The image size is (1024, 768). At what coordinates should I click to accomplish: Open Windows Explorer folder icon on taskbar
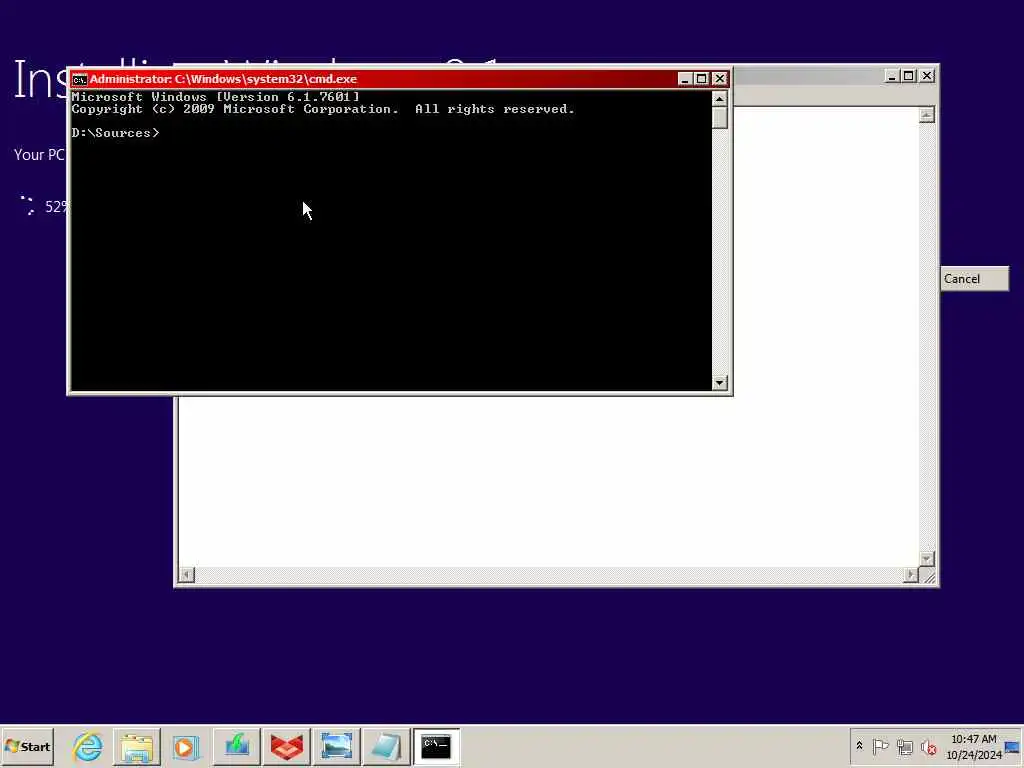(x=136, y=746)
